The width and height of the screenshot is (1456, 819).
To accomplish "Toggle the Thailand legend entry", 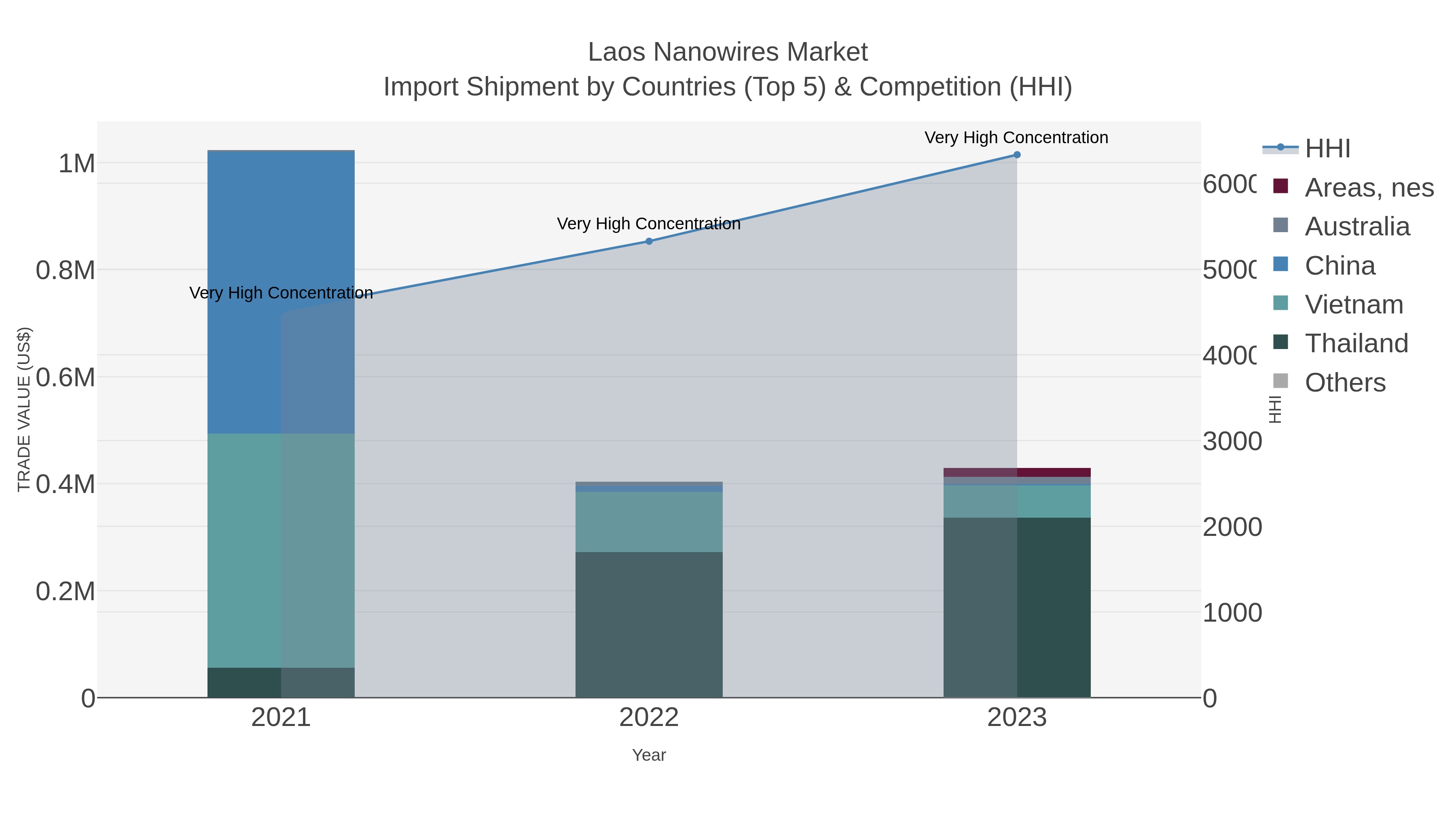I will click(x=1340, y=343).
